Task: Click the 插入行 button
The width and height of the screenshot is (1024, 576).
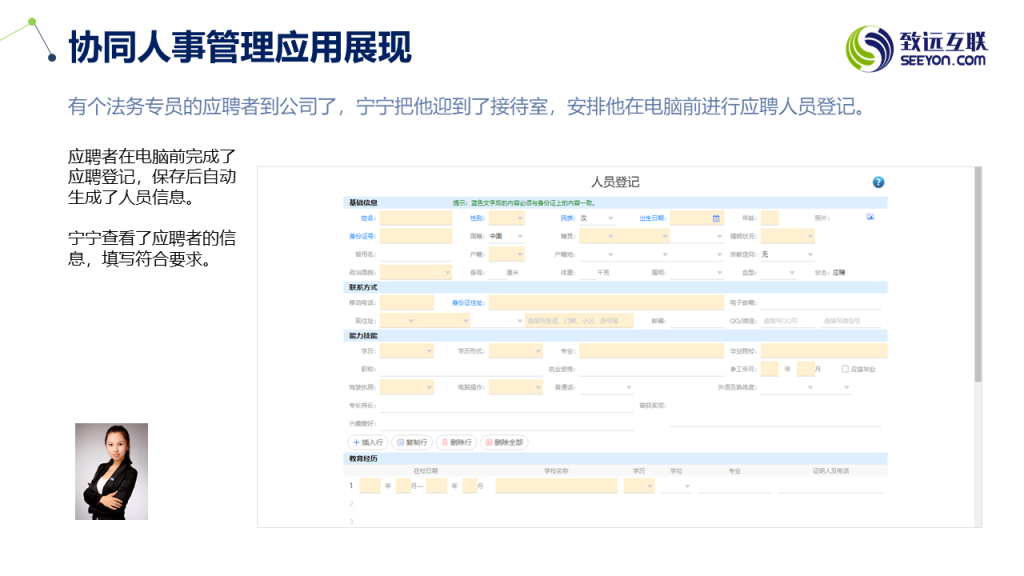Action: point(366,442)
